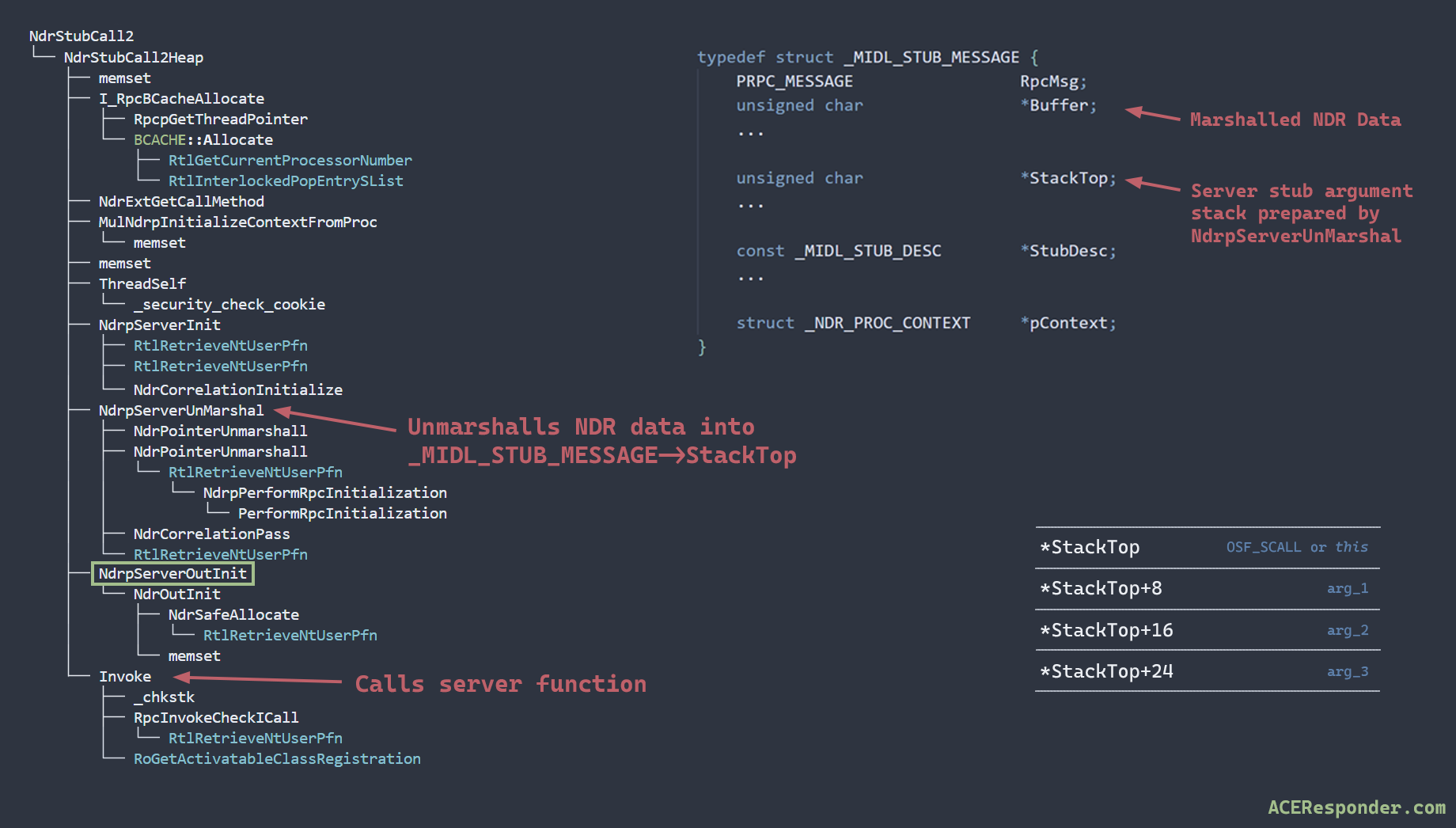1456x828 pixels.
Task: Open the ACEResponder.com watermark link
Action: coord(1356,807)
